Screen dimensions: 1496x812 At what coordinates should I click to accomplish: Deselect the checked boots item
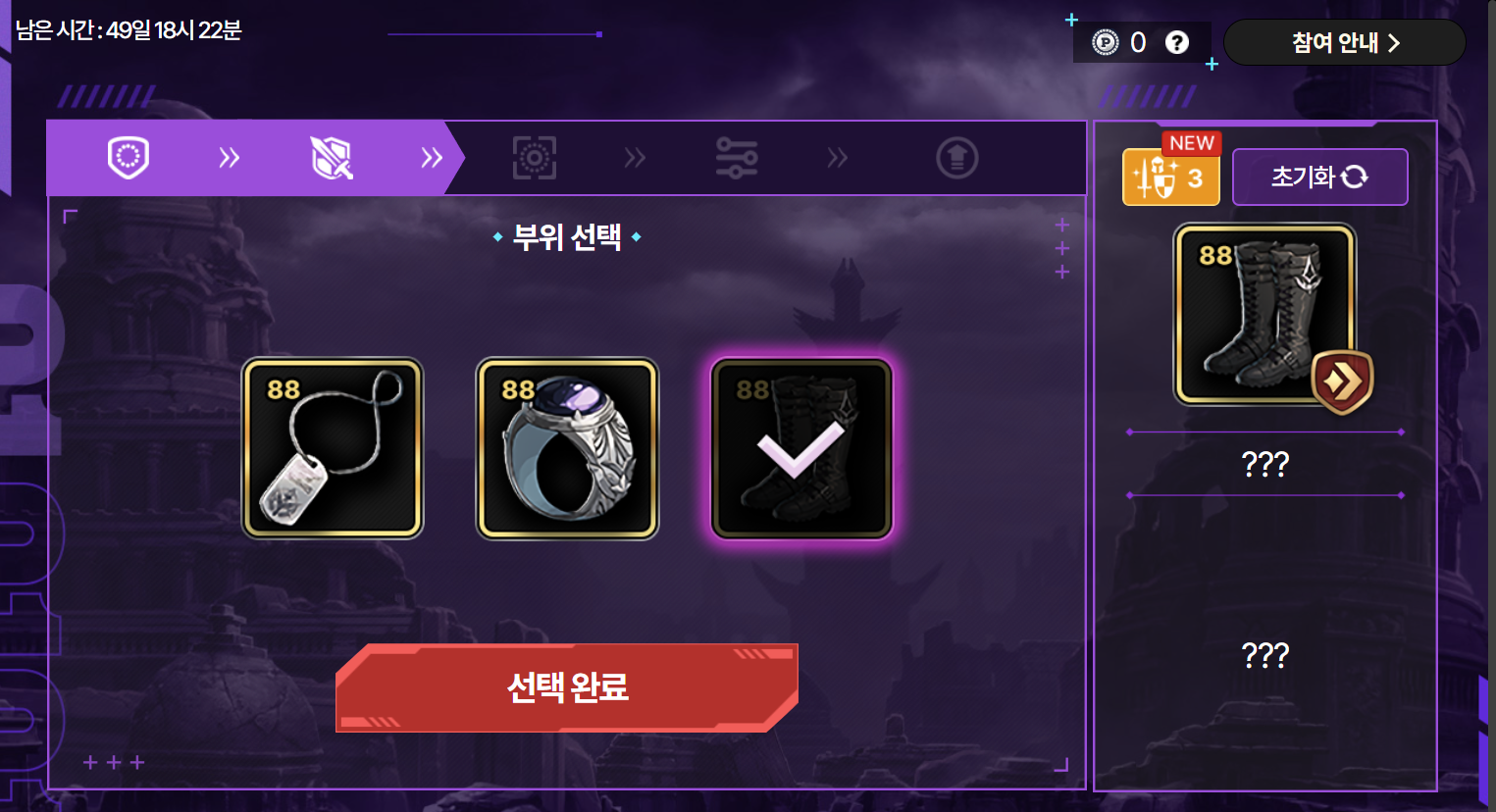click(x=801, y=448)
